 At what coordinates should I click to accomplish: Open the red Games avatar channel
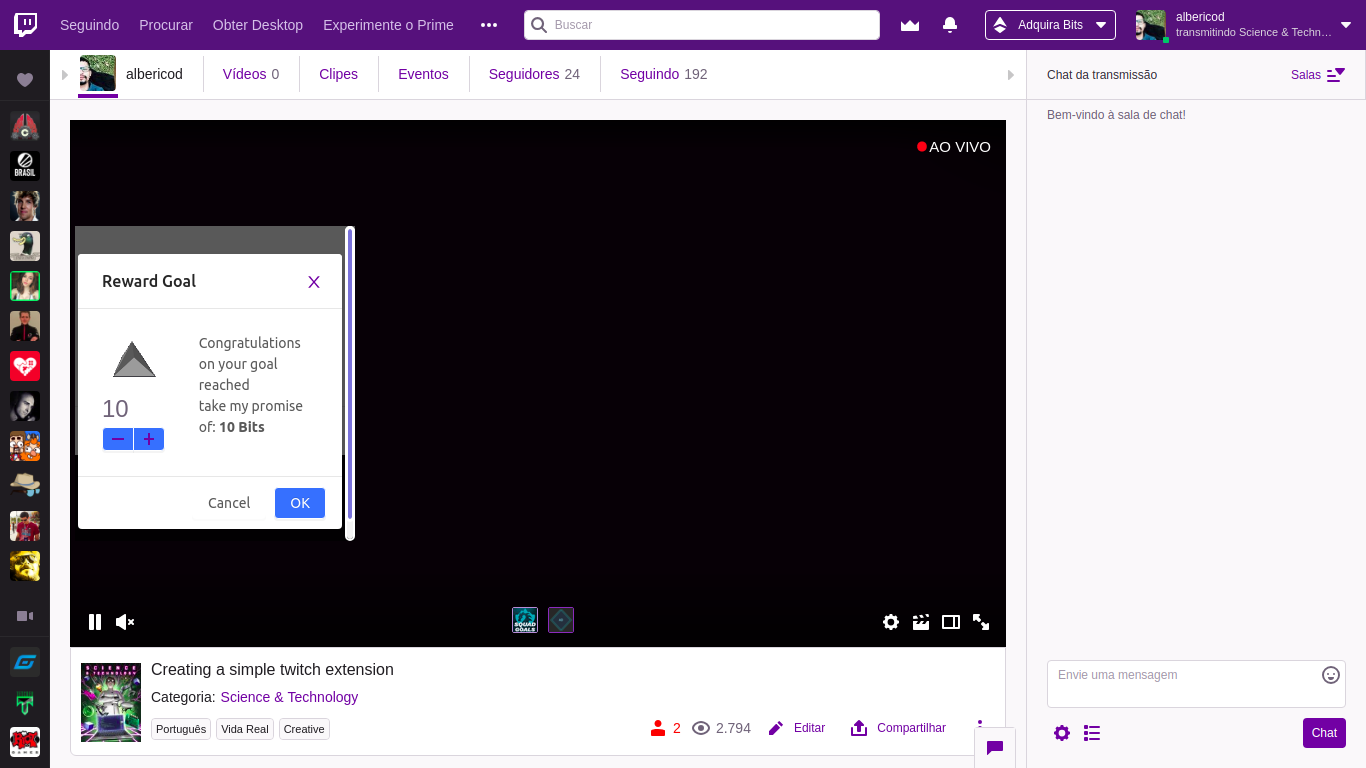(25, 742)
